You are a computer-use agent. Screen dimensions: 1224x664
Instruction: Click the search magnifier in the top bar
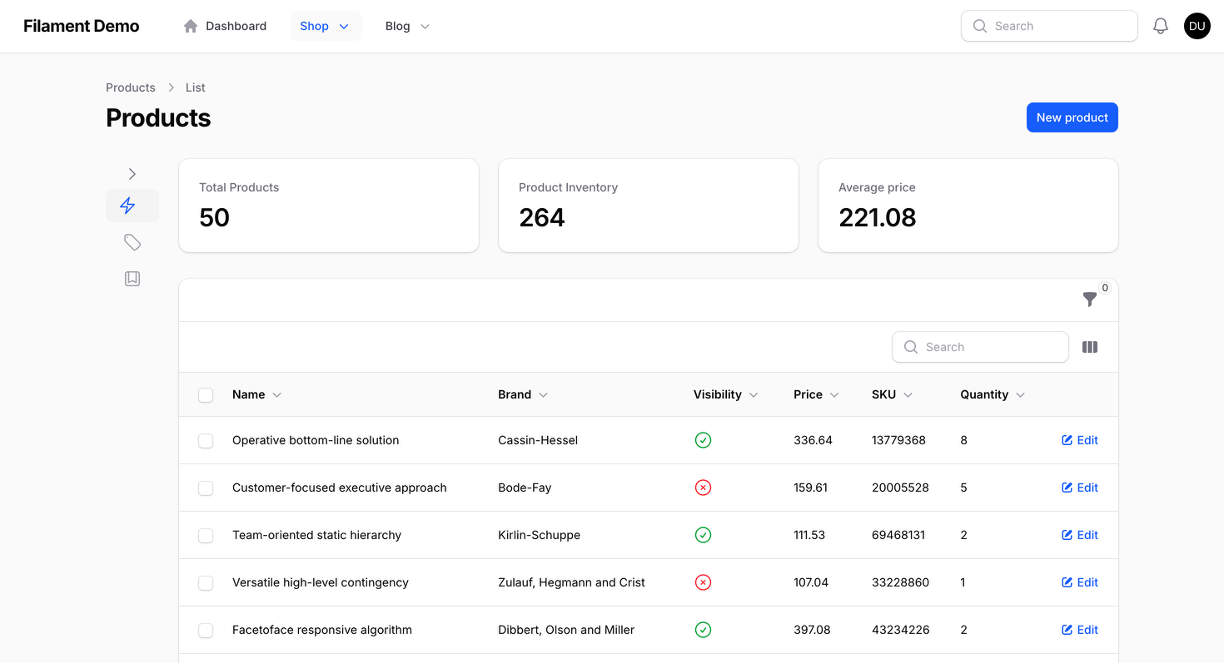pyautogui.click(x=979, y=26)
